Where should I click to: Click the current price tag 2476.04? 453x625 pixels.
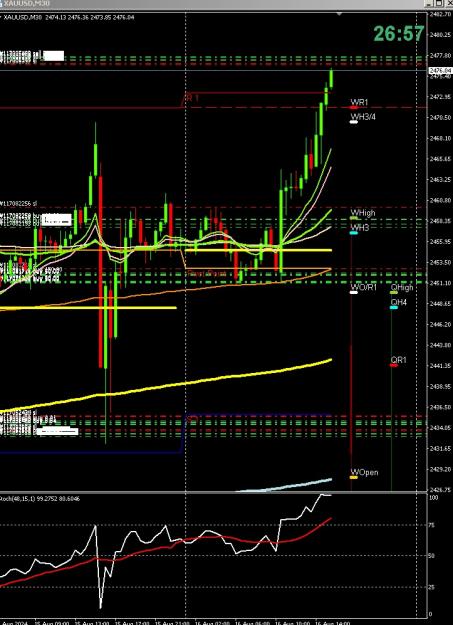coord(441,71)
